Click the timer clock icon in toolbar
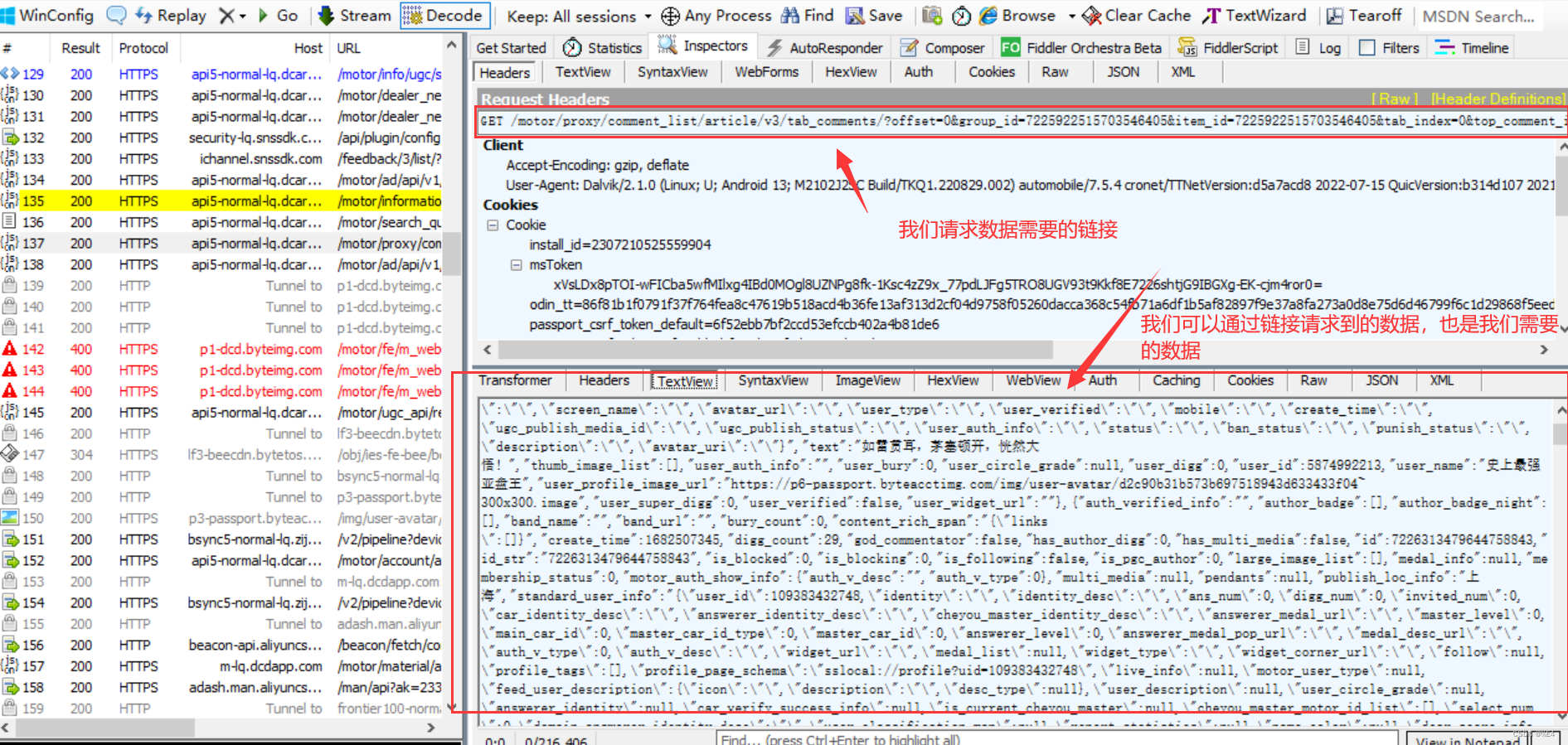This screenshot has height=745, width=1568. [961, 15]
